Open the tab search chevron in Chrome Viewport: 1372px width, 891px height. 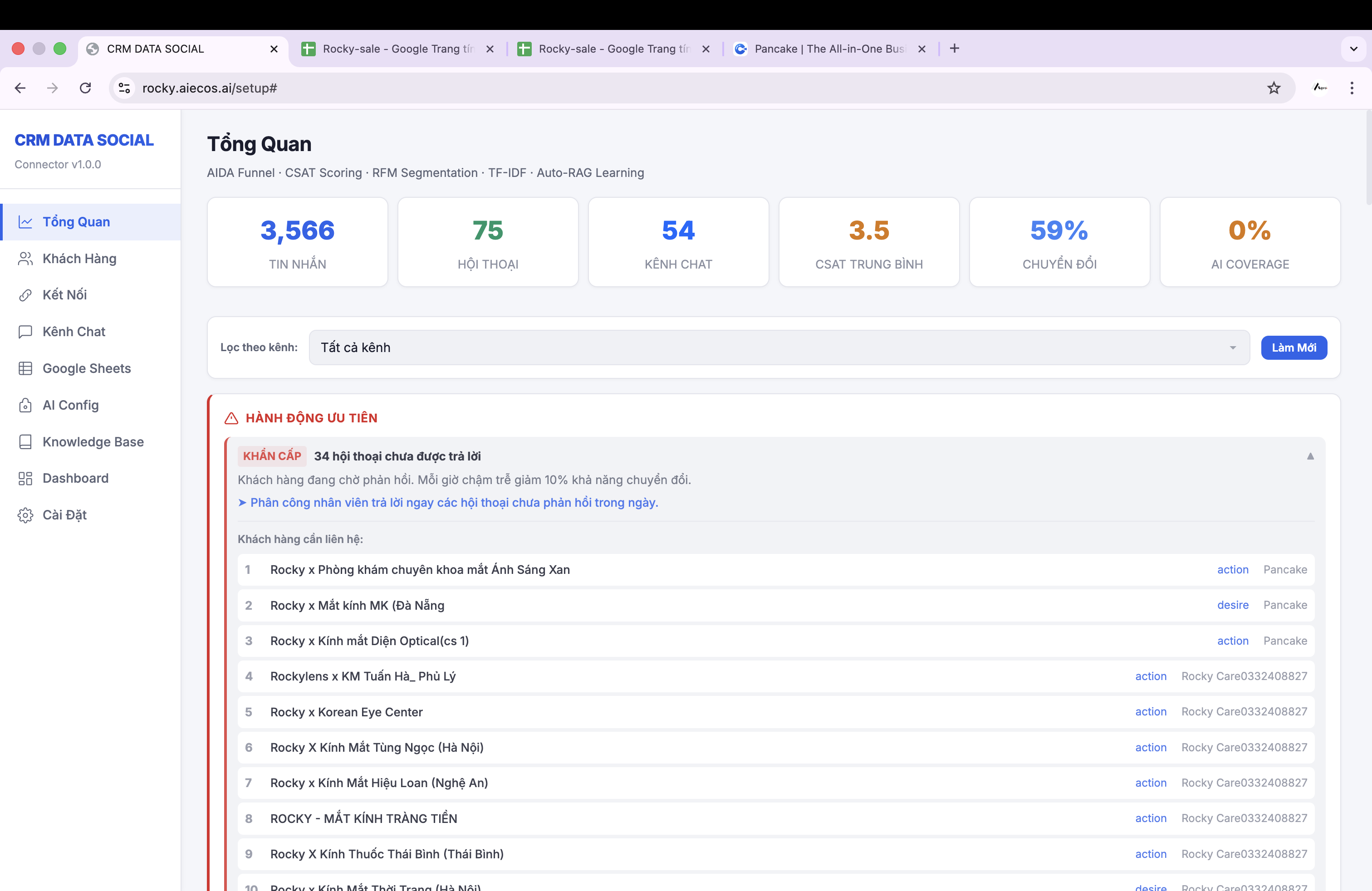(1353, 49)
